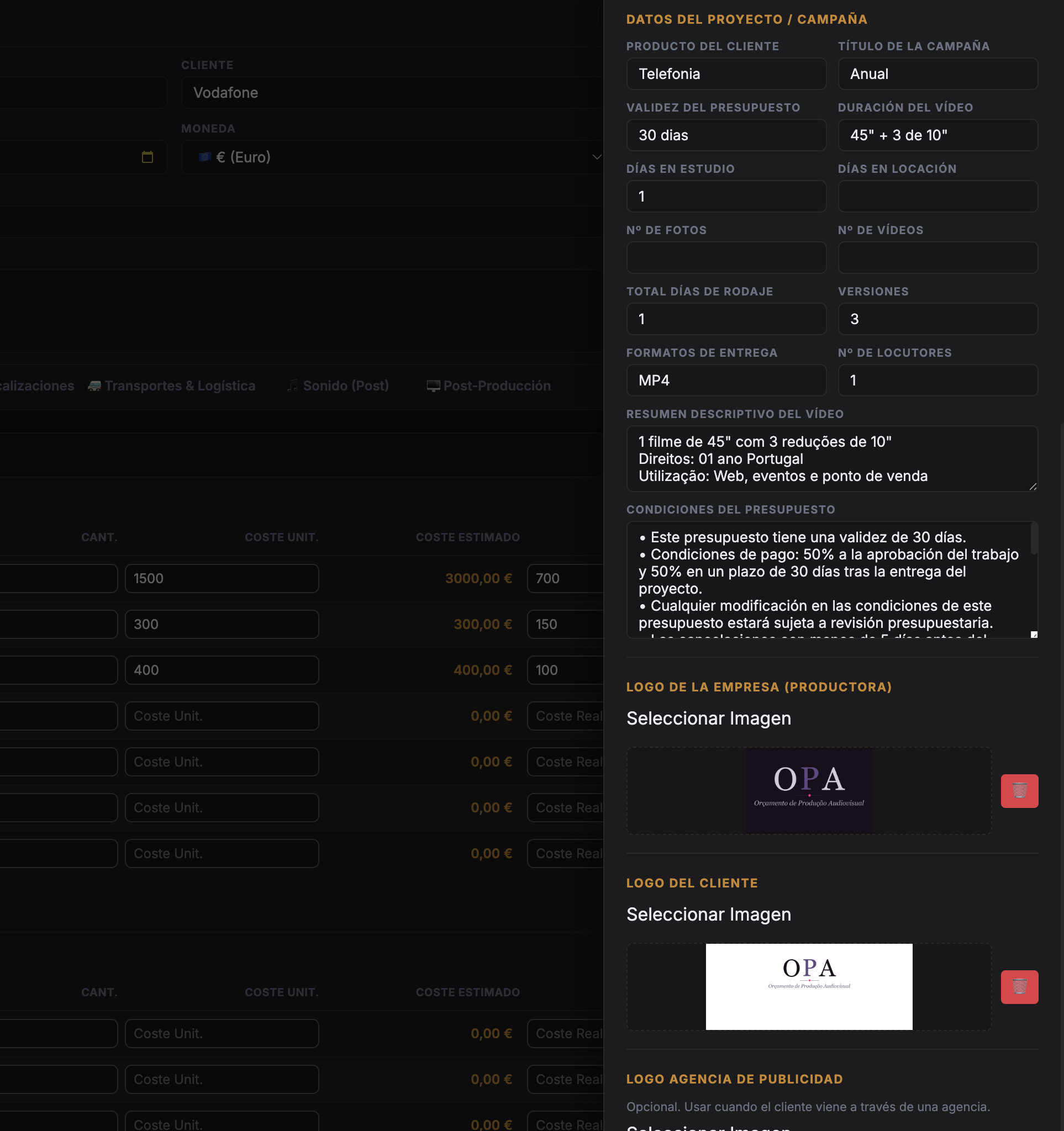
Task: Edit the Validez del Presupuesto field
Action: click(x=726, y=135)
